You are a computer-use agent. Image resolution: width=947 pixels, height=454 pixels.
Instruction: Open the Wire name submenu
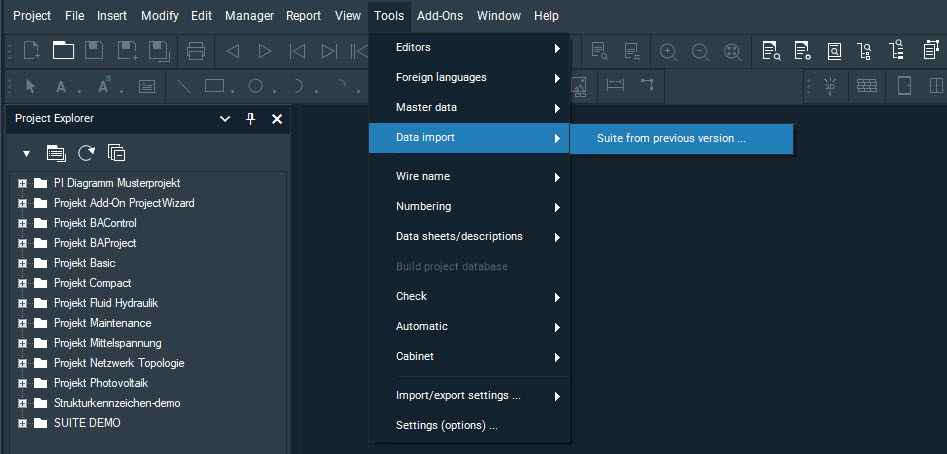coord(469,177)
